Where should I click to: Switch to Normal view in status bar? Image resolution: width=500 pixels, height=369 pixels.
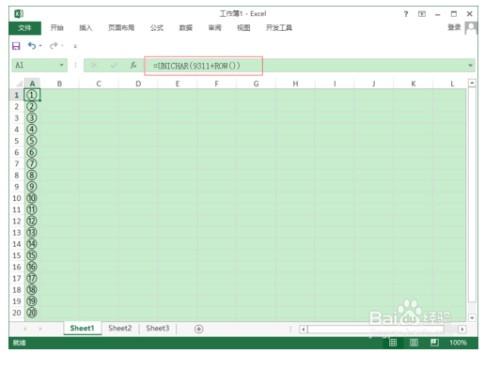[393, 342]
